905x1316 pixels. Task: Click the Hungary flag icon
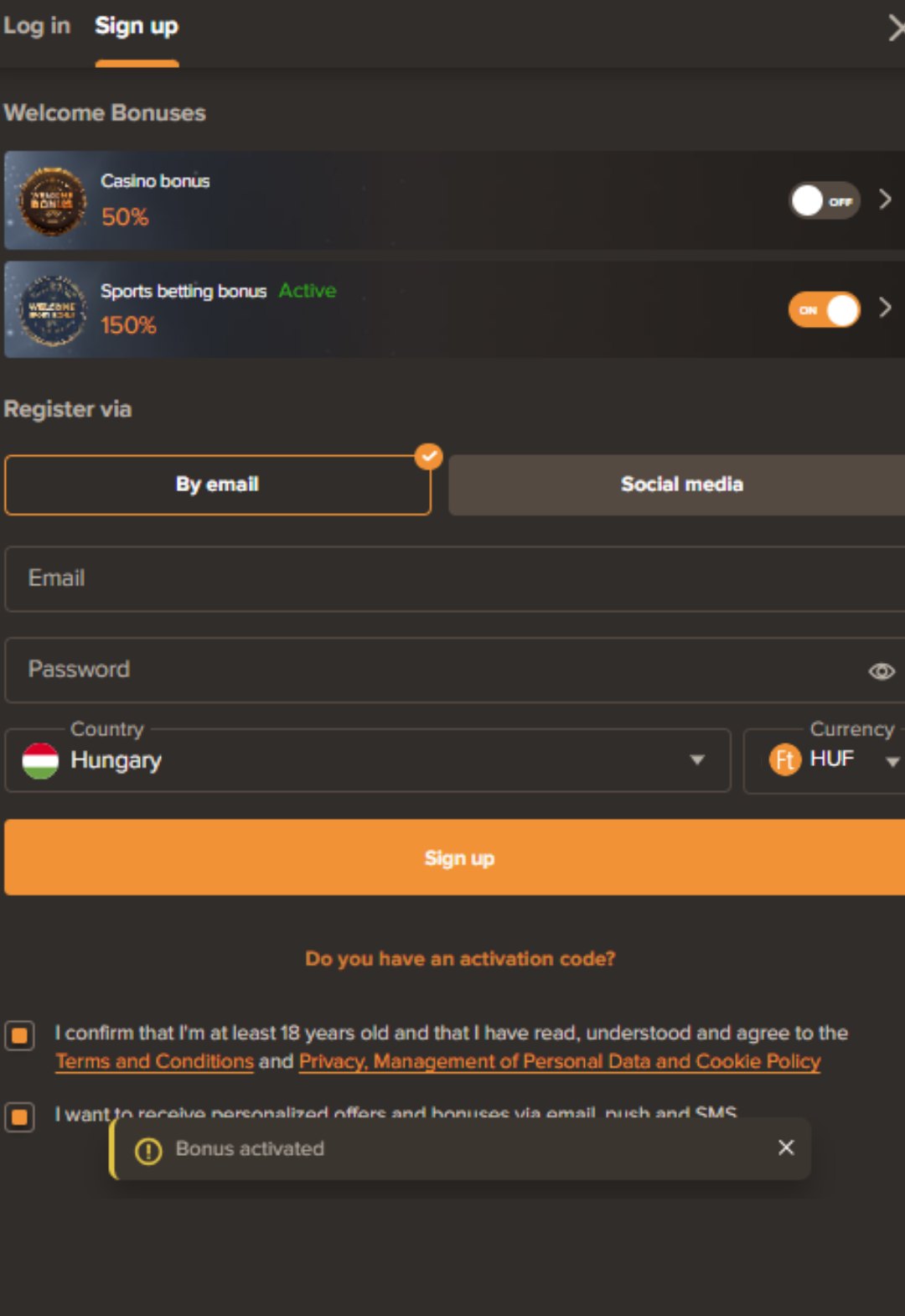tap(40, 760)
